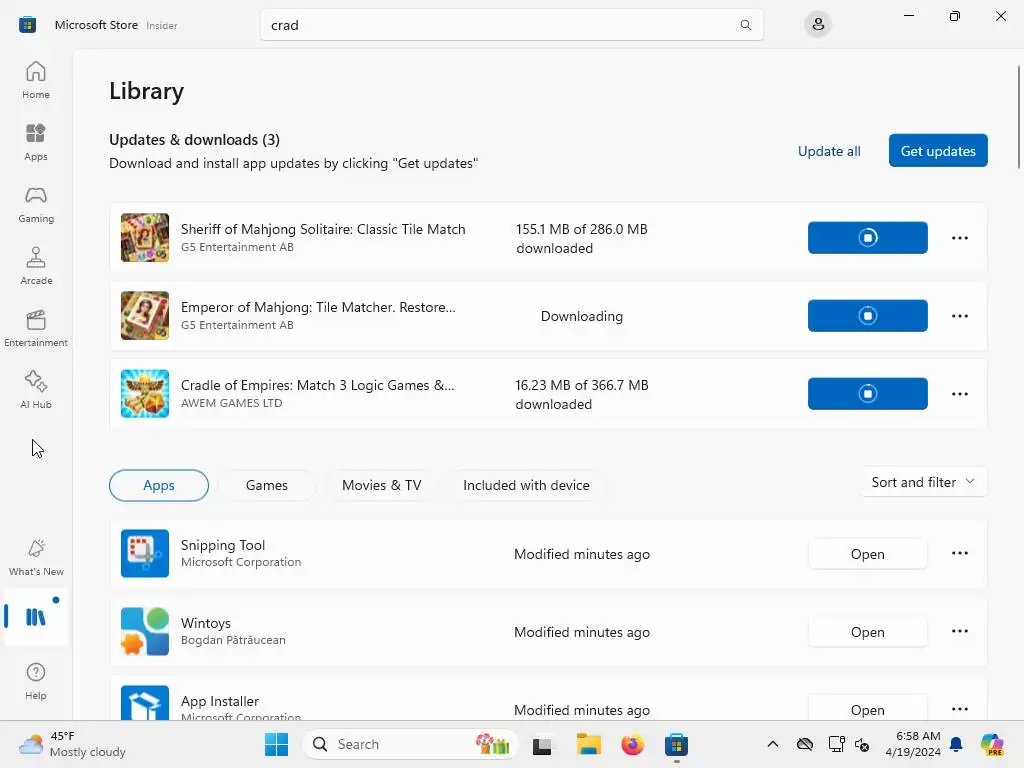Open Help in the sidebar

[x=36, y=681]
